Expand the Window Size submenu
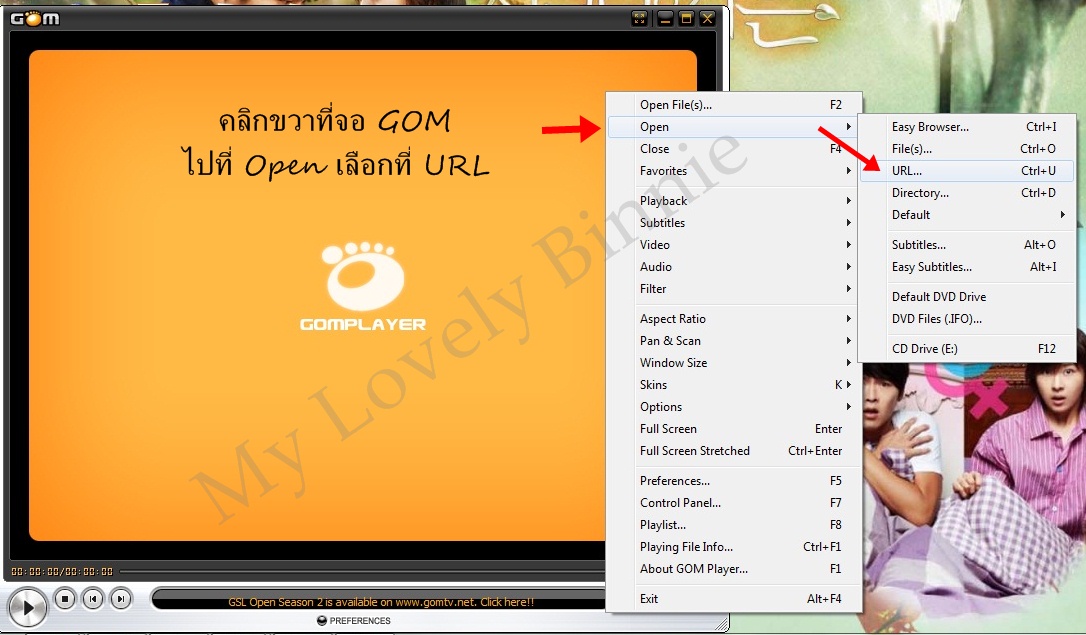The height and width of the screenshot is (635, 1086). click(x=734, y=364)
